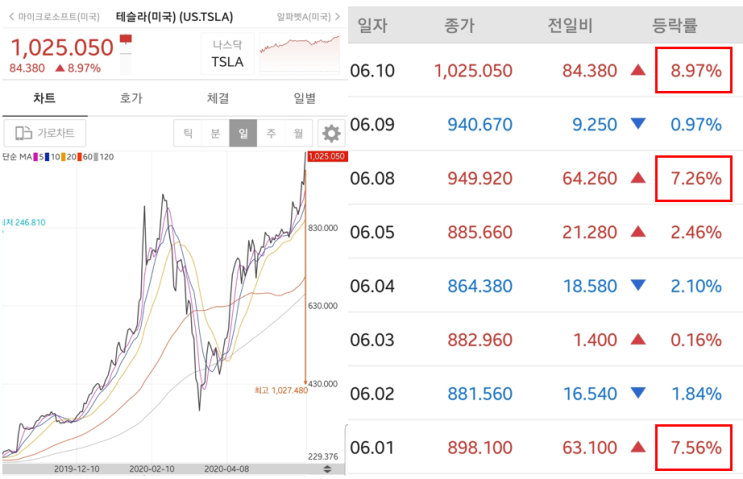Click closing price 949.920

(480, 179)
